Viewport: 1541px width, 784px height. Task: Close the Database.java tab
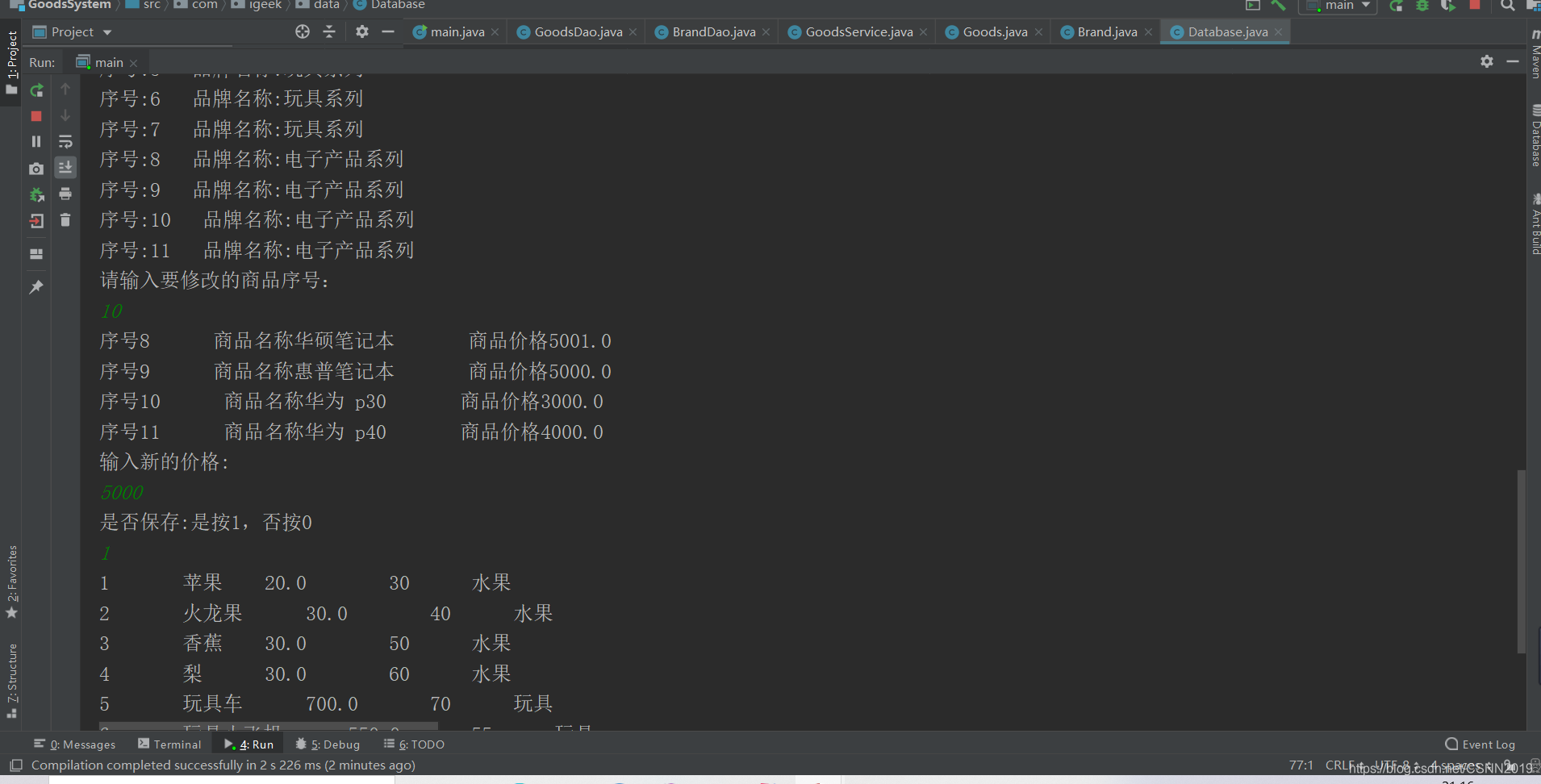(x=1278, y=32)
